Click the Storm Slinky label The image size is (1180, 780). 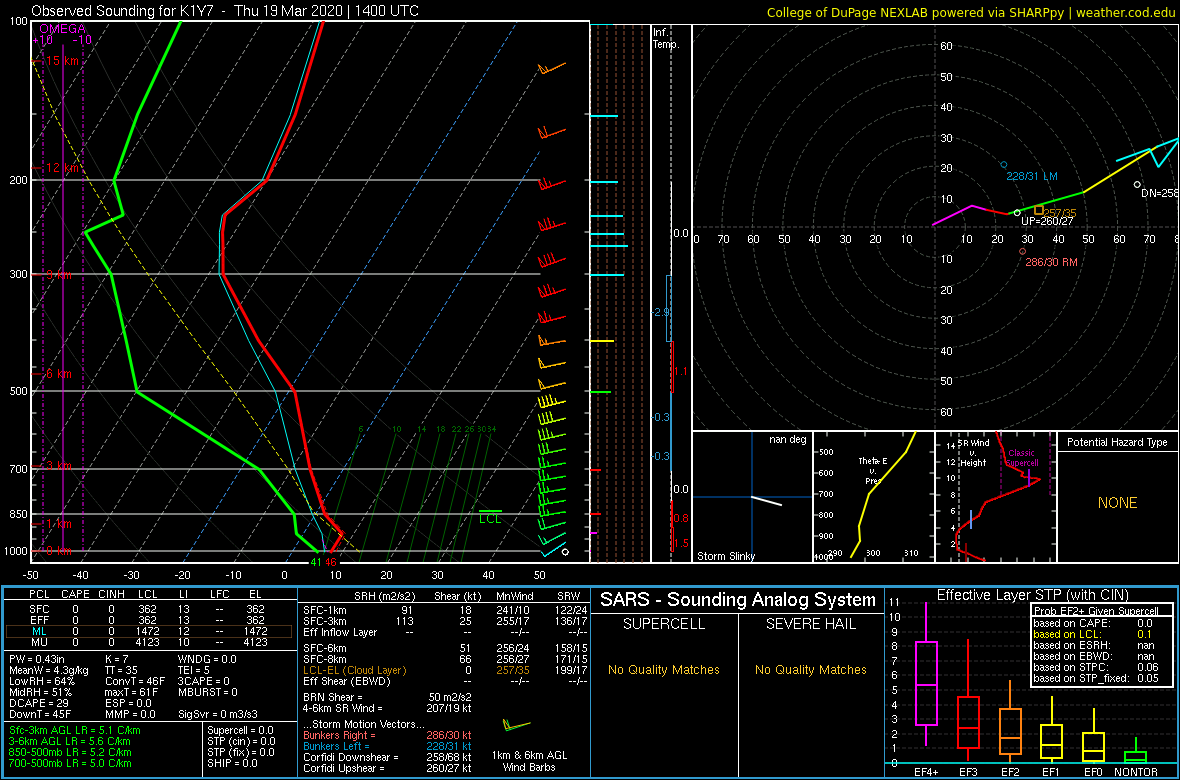click(725, 556)
